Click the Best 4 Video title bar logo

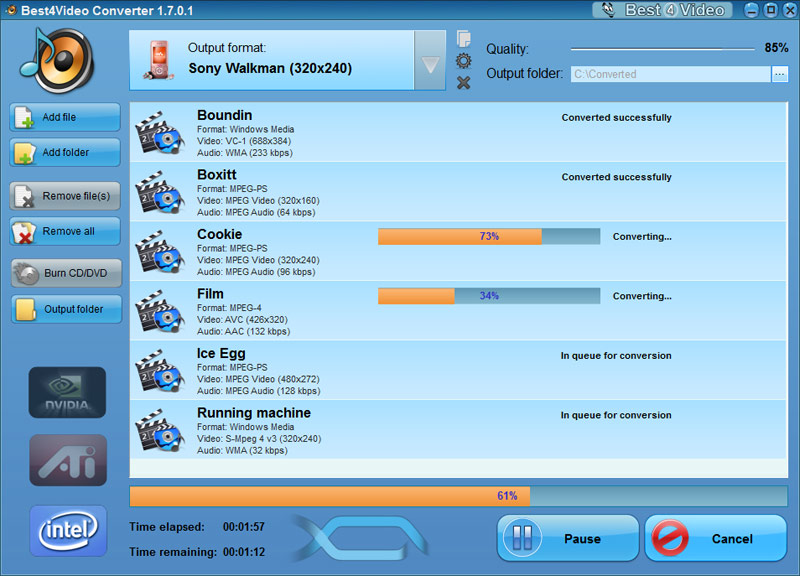(x=662, y=10)
